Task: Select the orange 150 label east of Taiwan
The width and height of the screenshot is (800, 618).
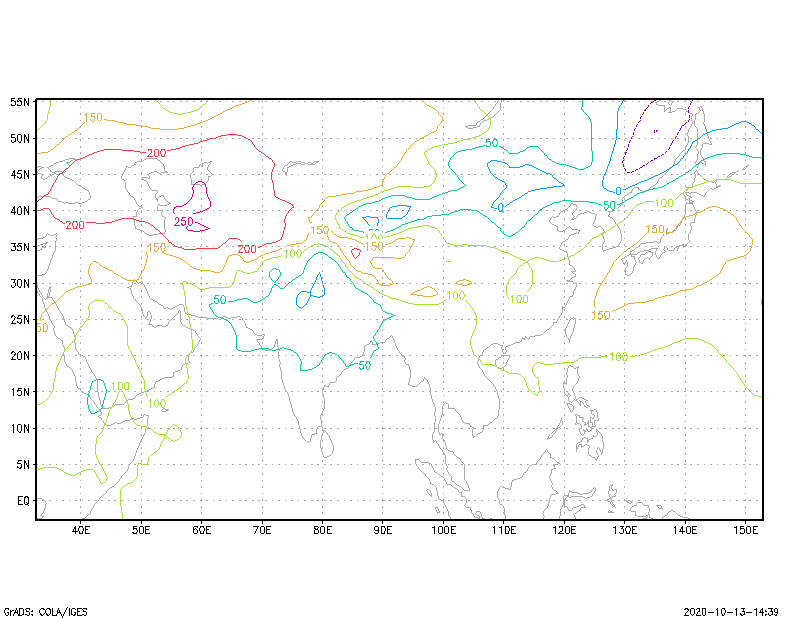Action: [601, 315]
